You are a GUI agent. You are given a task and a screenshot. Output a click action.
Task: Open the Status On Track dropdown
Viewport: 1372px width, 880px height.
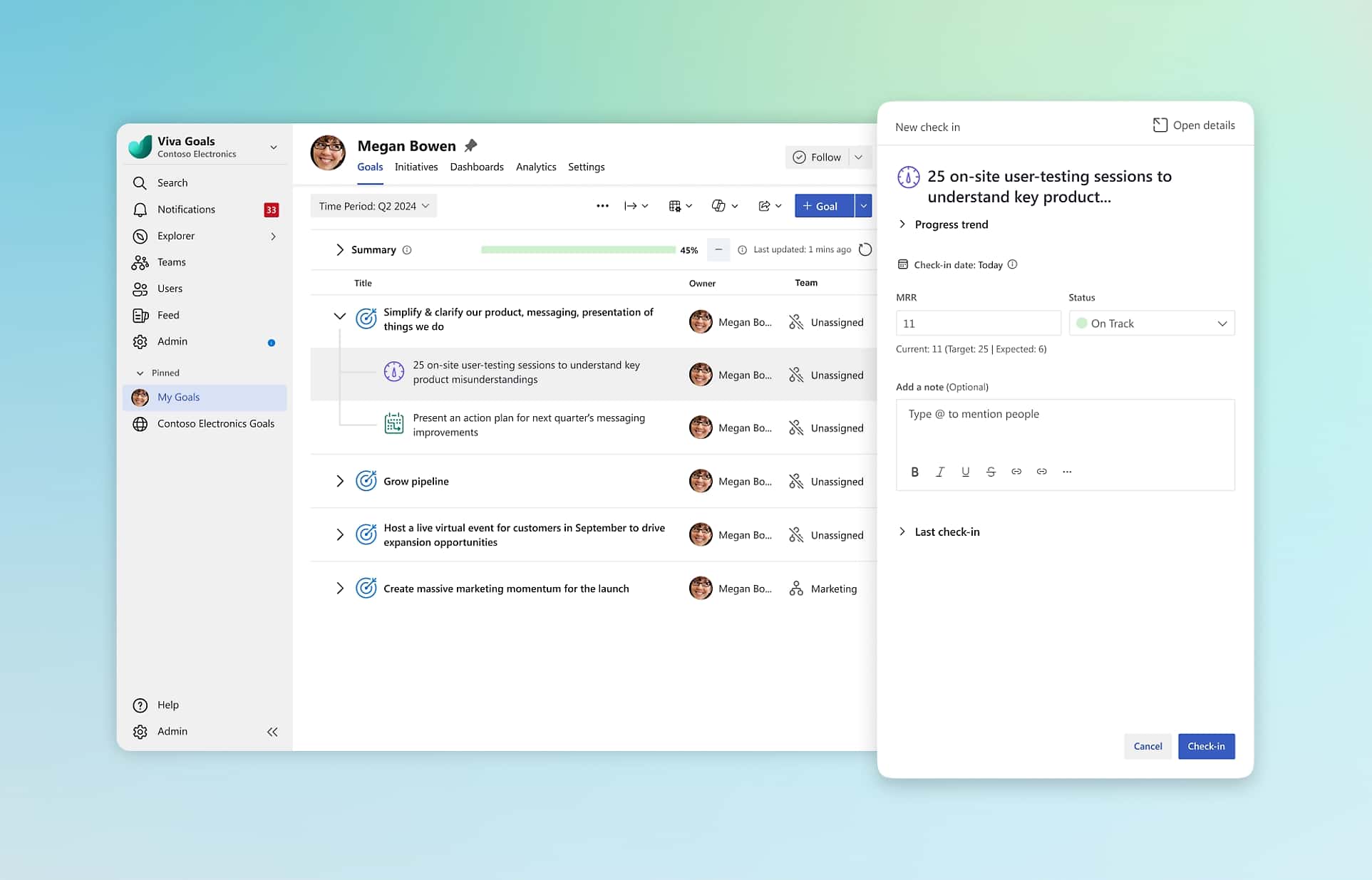tap(1151, 323)
